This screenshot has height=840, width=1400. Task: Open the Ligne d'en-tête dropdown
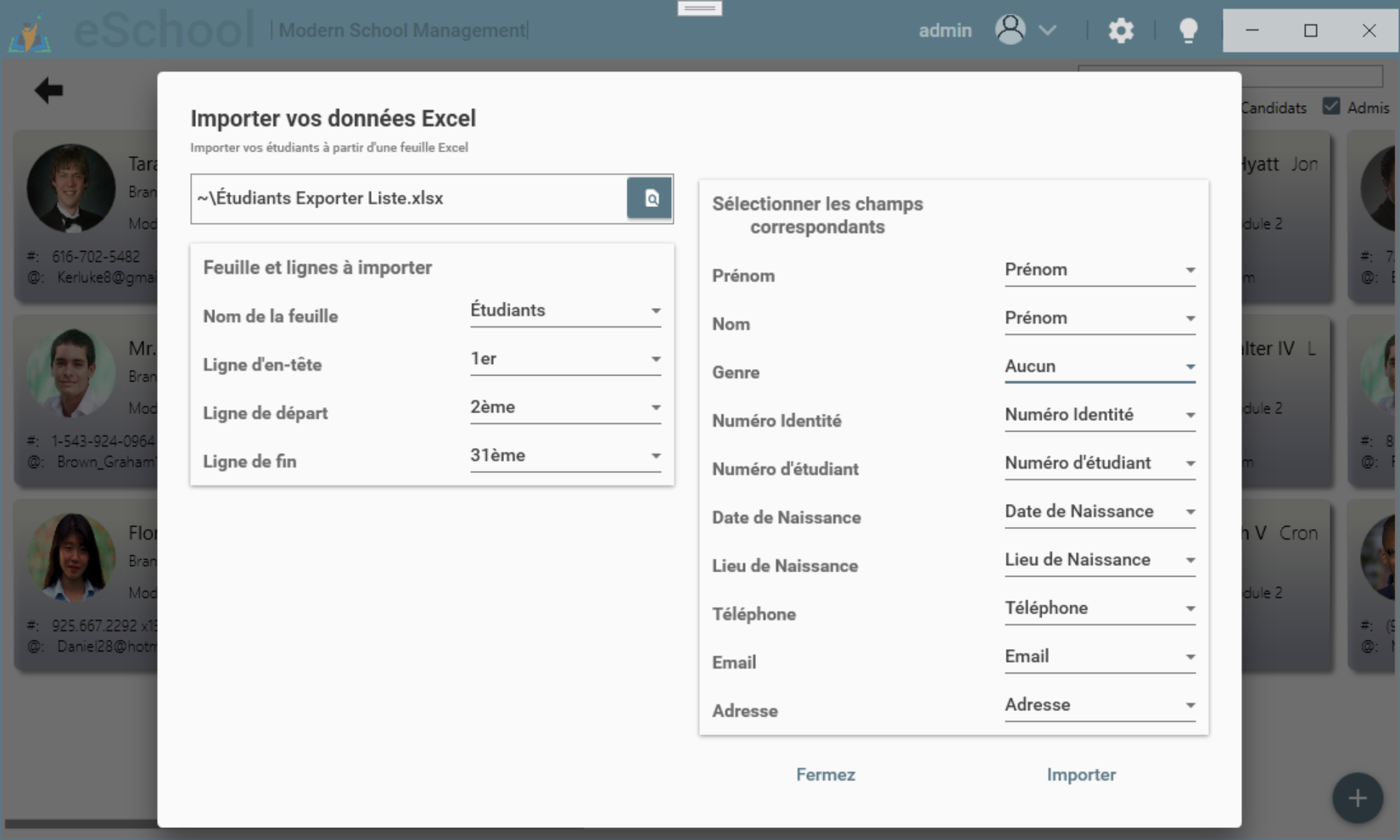(565, 359)
